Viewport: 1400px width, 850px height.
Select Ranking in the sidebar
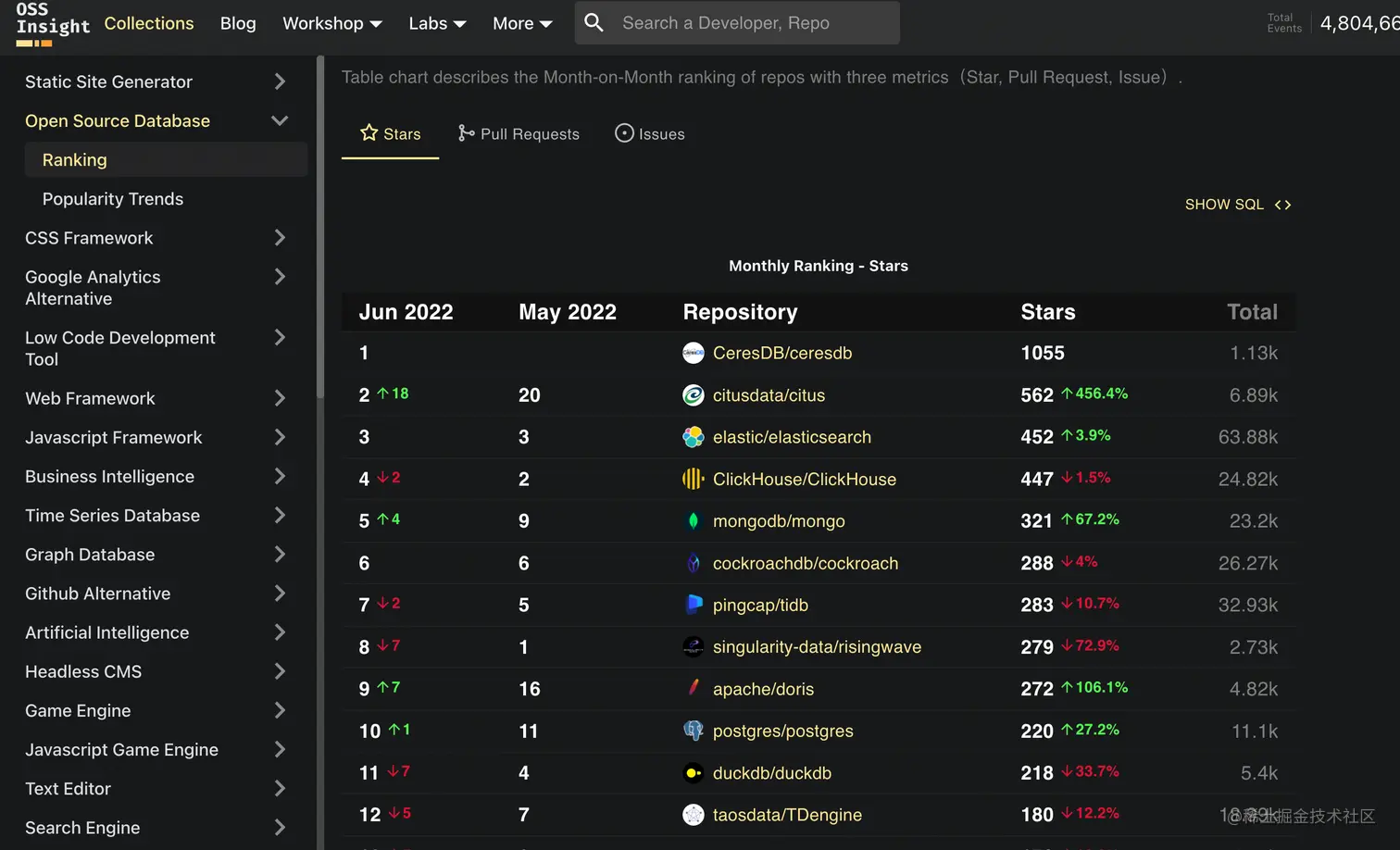pyautogui.click(x=167, y=160)
